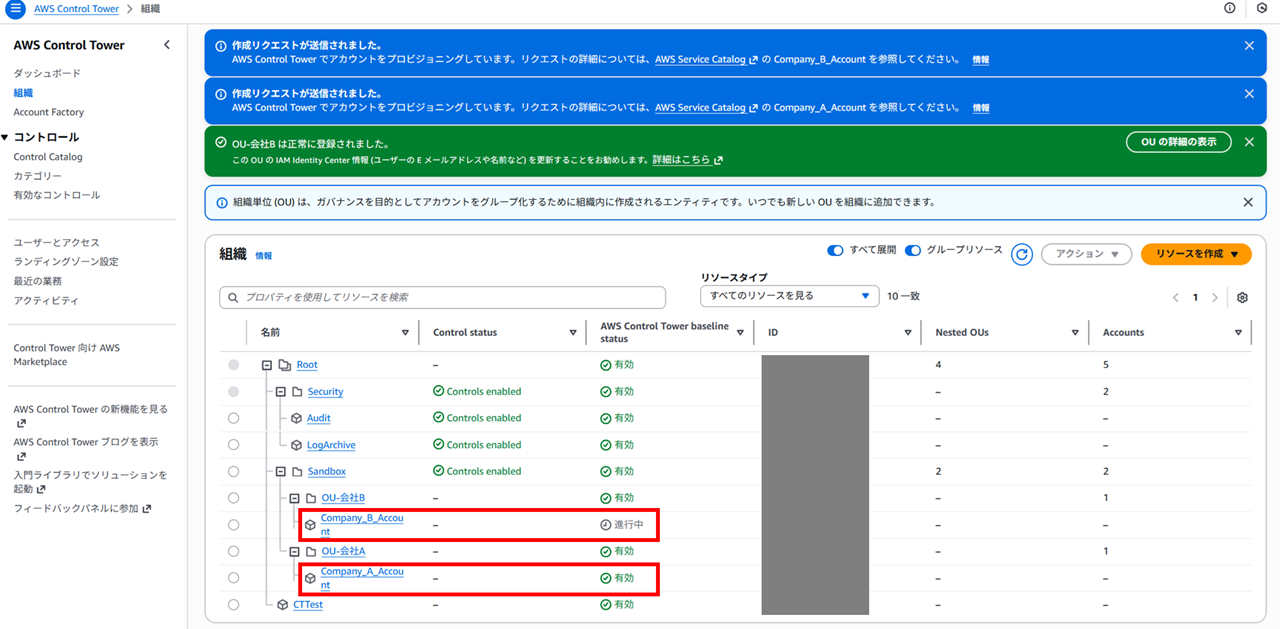Open the すべてのリソースを見る resource type dropdown
Image resolution: width=1280 pixels, height=629 pixels.
click(x=789, y=296)
